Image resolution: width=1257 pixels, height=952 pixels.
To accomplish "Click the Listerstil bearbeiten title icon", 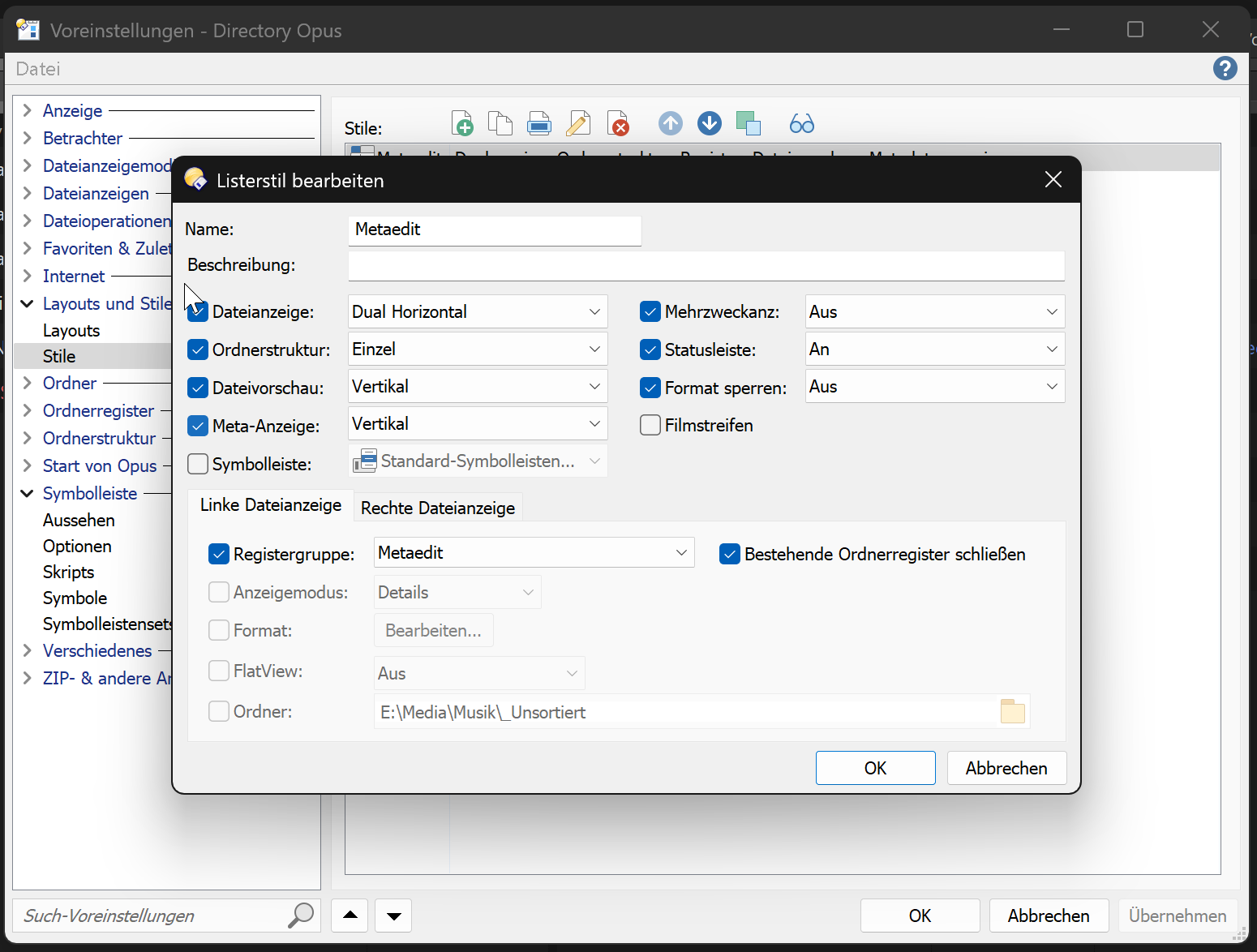I will (195, 179).
